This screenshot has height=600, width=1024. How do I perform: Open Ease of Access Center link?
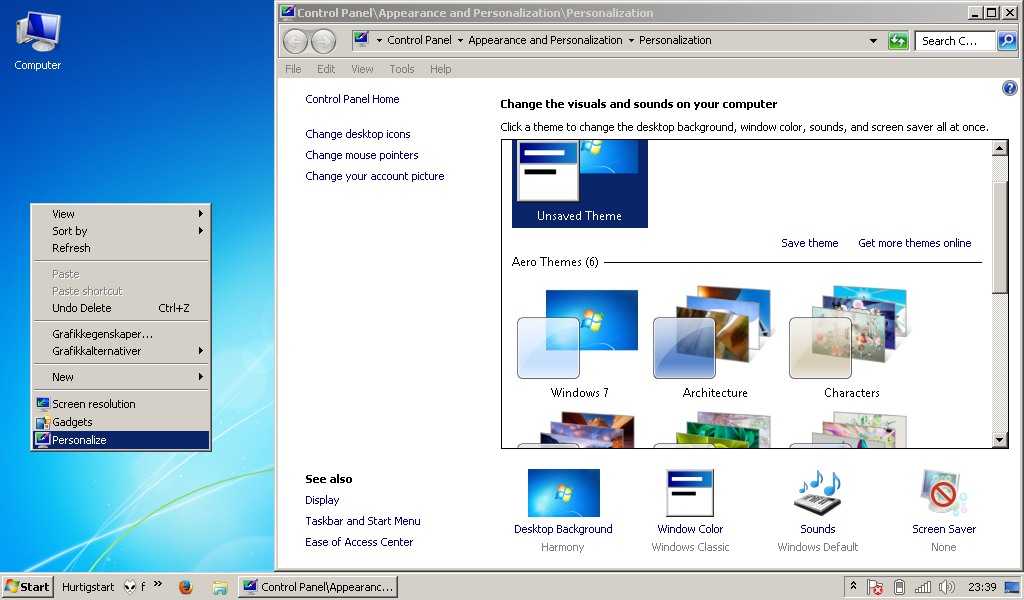(359, 541)
